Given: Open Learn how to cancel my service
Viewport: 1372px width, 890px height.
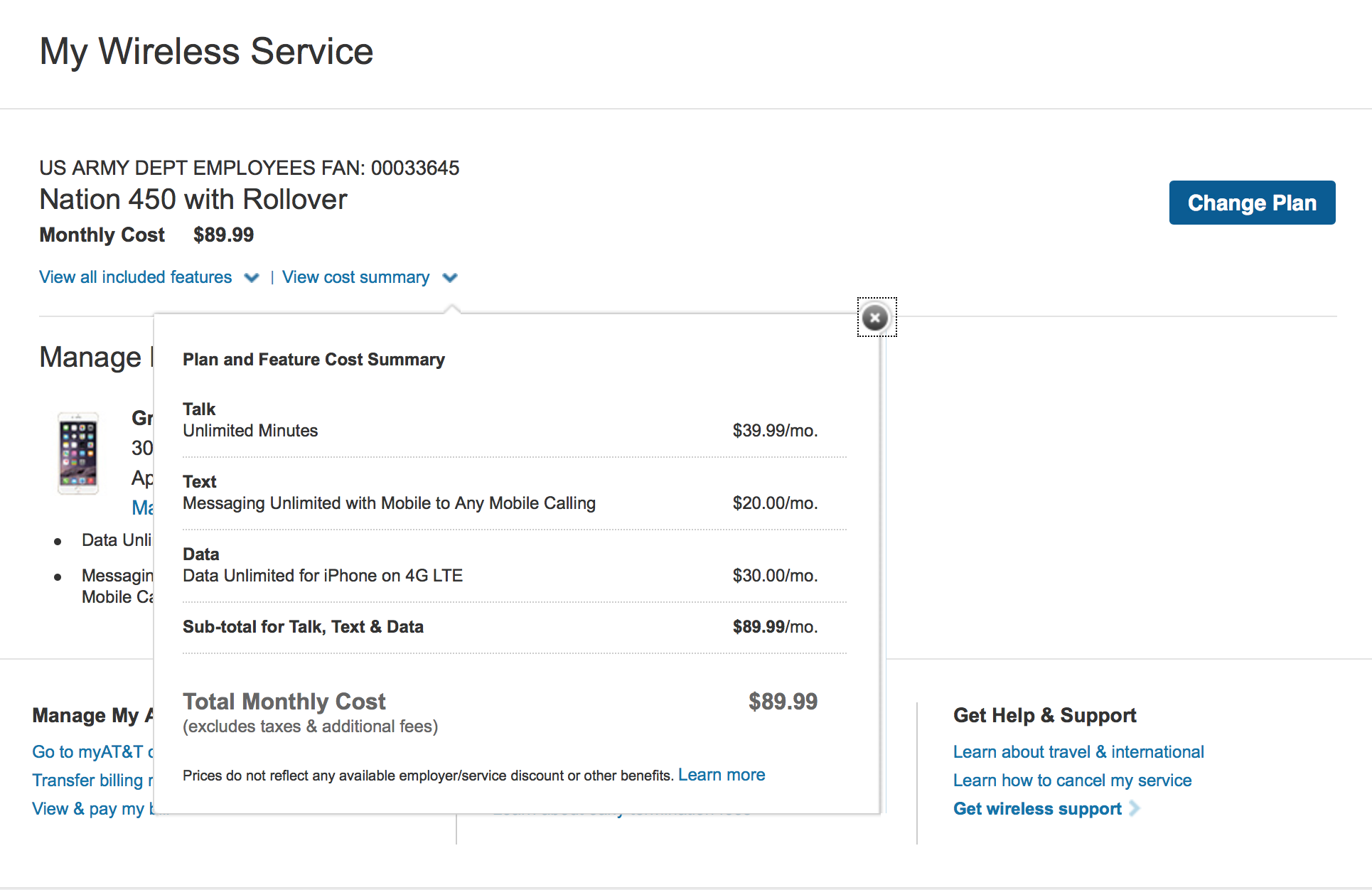Looking at the screenshot, I should coord(1071,781).
